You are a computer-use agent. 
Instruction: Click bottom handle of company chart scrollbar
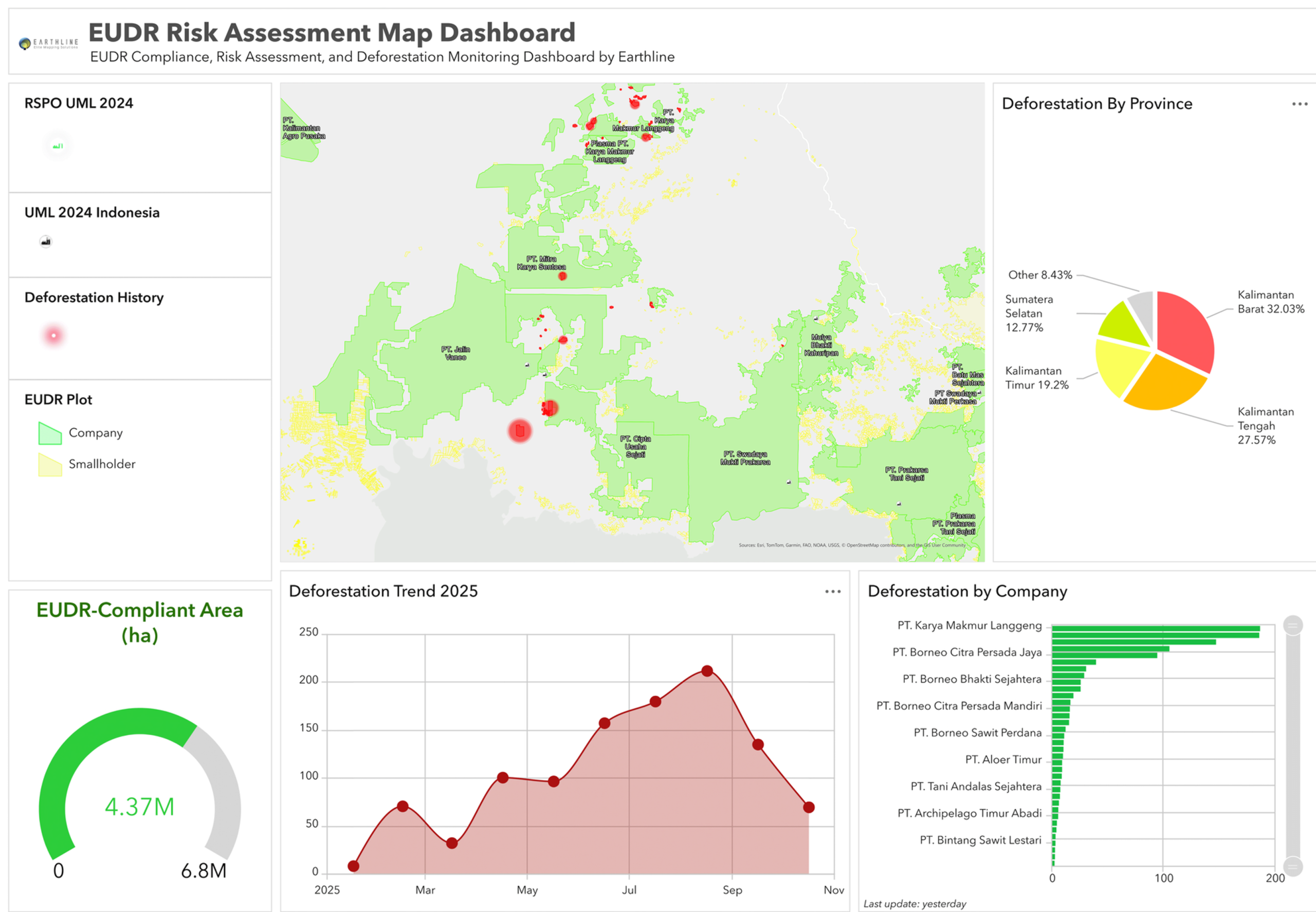point(1292,866)
